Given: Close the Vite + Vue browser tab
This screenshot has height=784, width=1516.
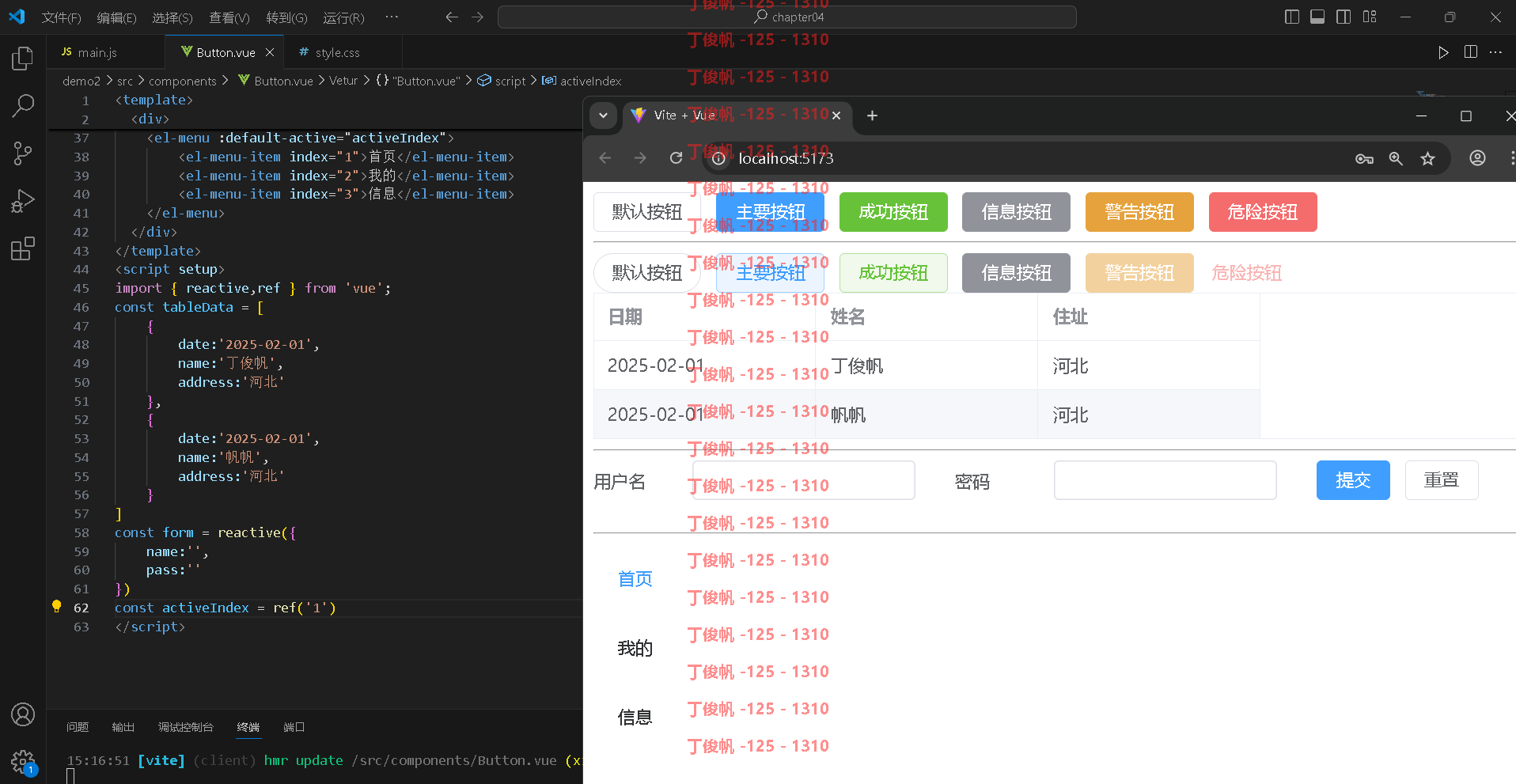Looking at the screenshot, I should click(836, 116).
